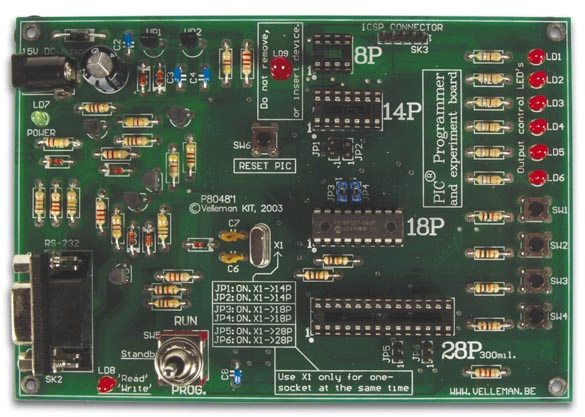Click the red LD2 output LED

(x=537, y=80)
